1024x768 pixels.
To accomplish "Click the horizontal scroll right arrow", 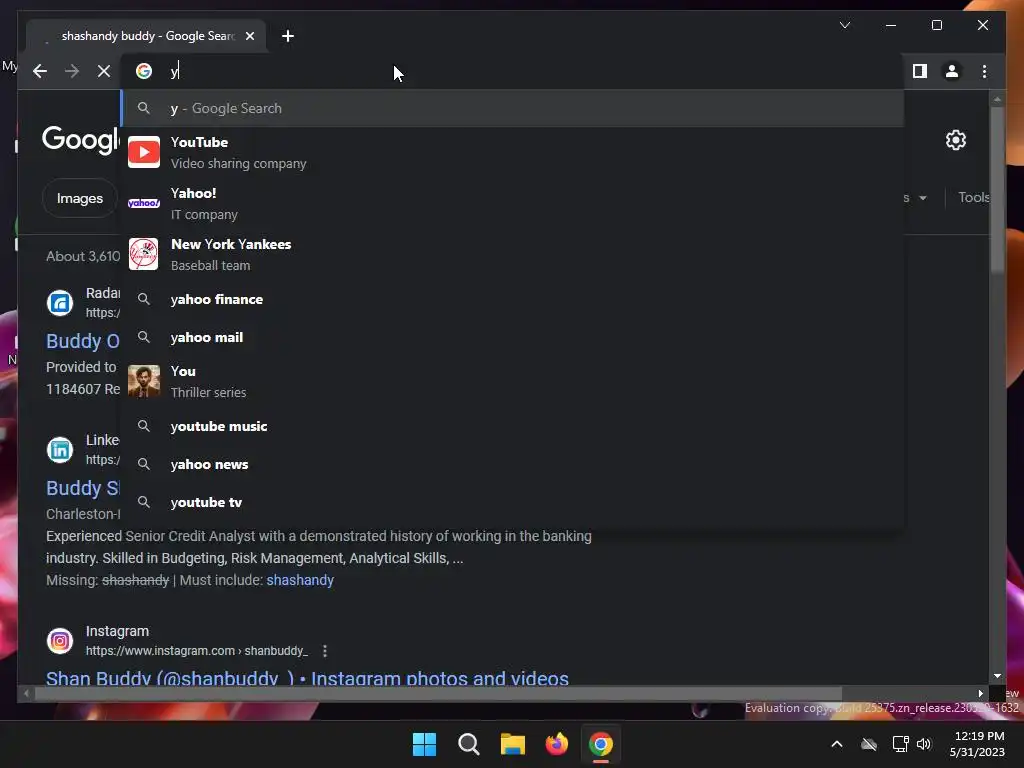I will [980, 694].
